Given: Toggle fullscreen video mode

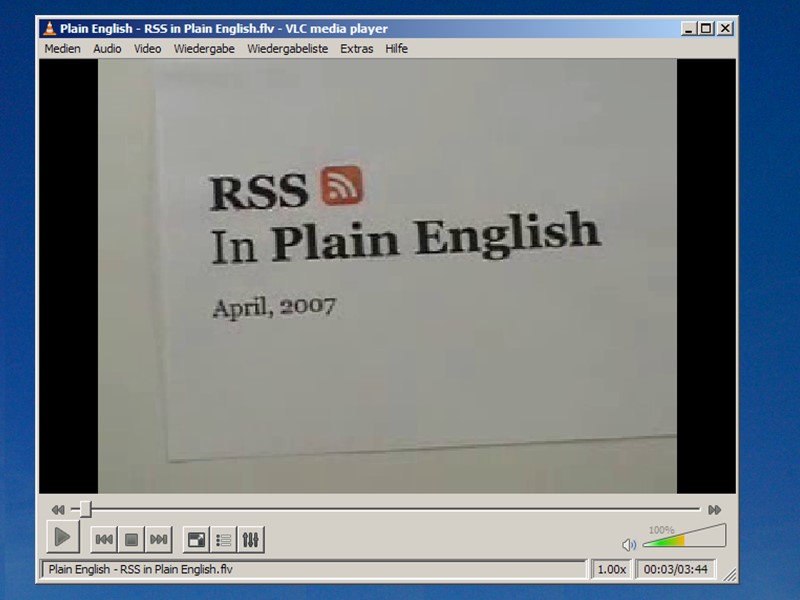Looking at the screenshot, I should point(197,540).
